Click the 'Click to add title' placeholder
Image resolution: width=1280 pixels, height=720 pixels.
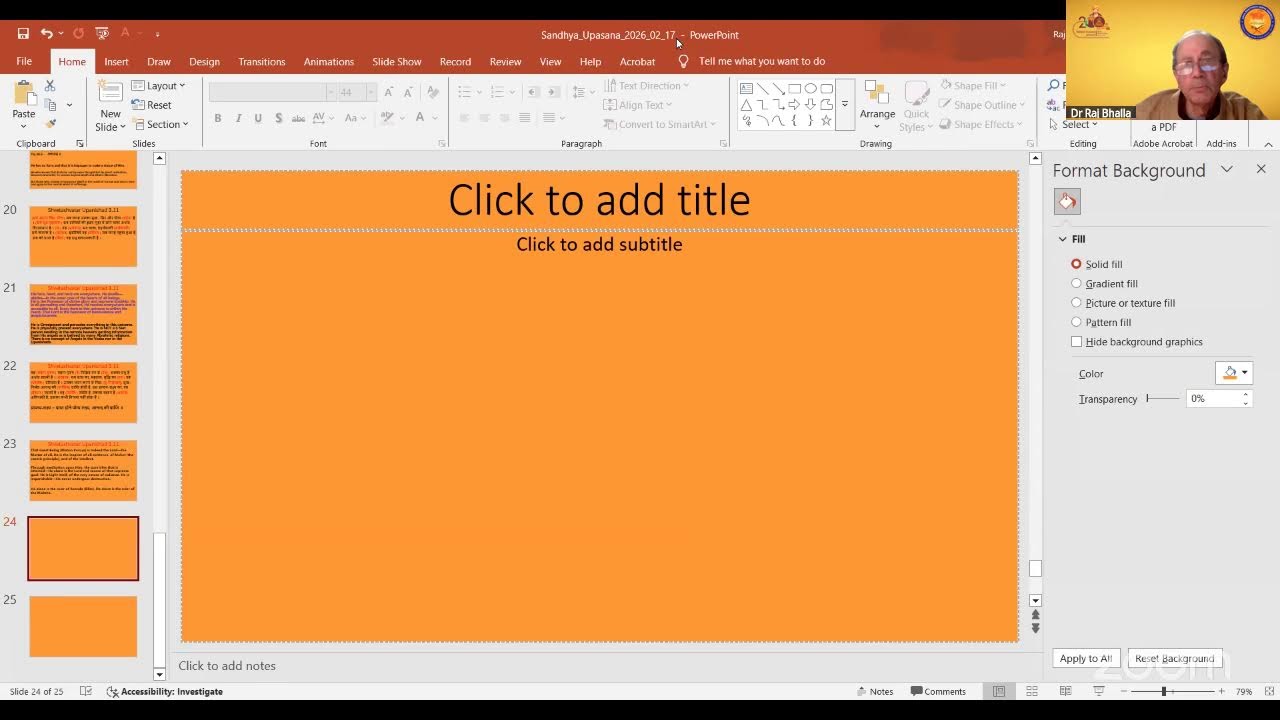coord(599,200)
